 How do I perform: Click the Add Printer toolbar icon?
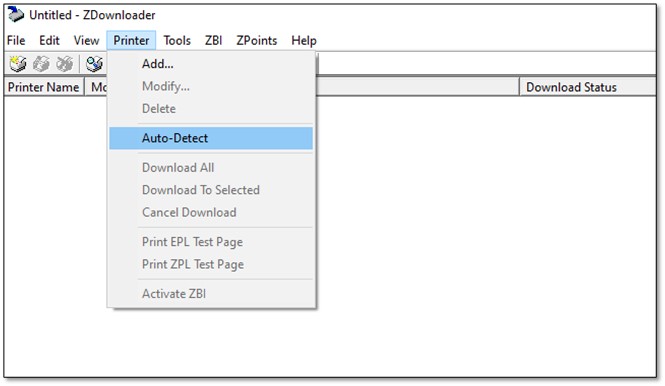[x=18, y=64]
